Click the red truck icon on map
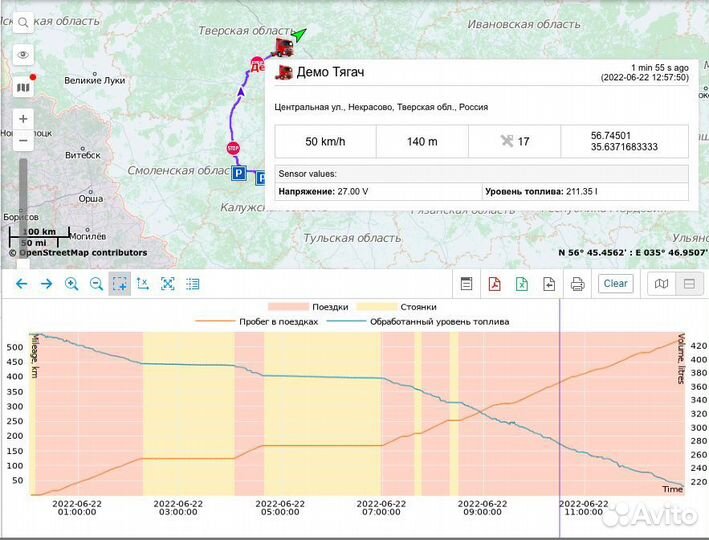 283,48
